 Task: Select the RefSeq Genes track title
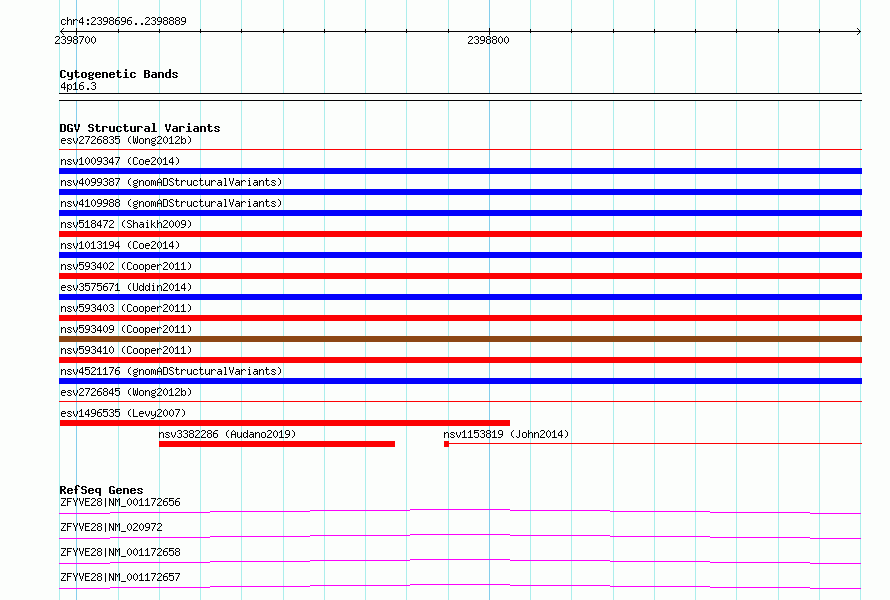[x=101, y=490]
